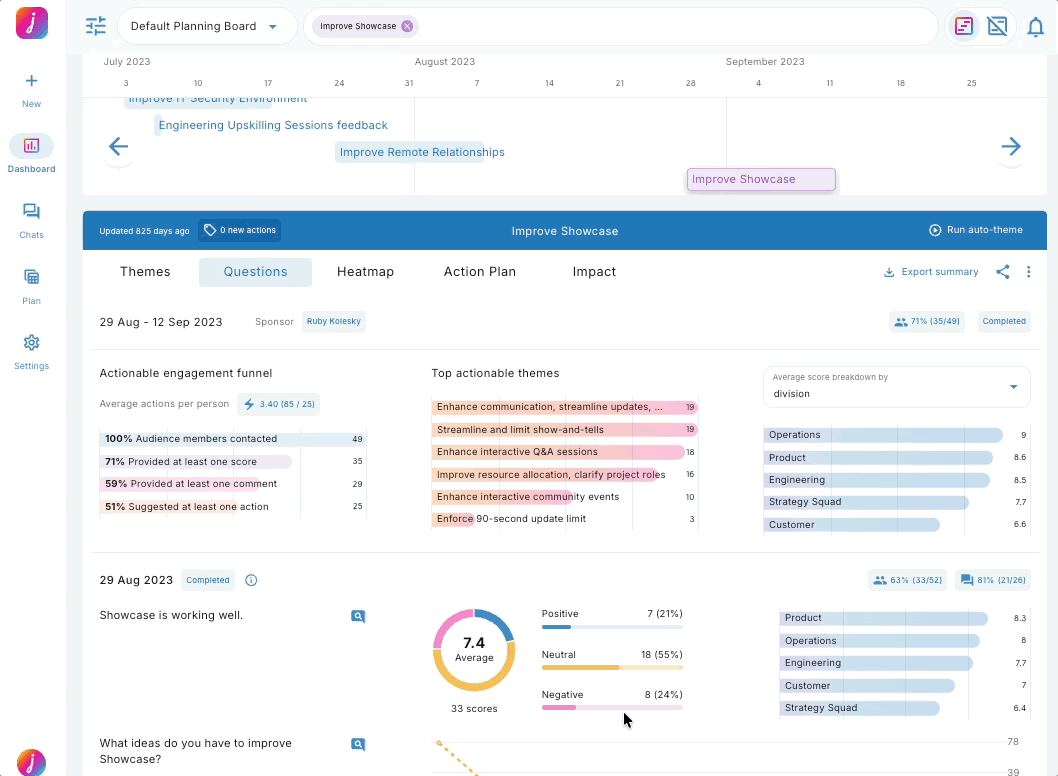1058x776 pixels.
Task: Open the filter sliders icon
Action: click(96, 26)
